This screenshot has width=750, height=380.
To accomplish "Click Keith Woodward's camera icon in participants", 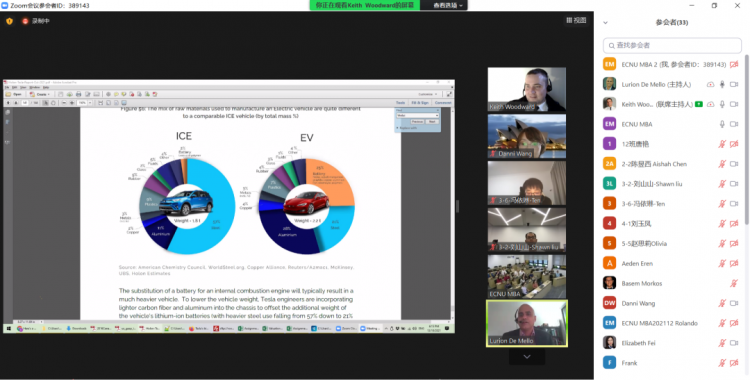I will (x=734, y=104).
